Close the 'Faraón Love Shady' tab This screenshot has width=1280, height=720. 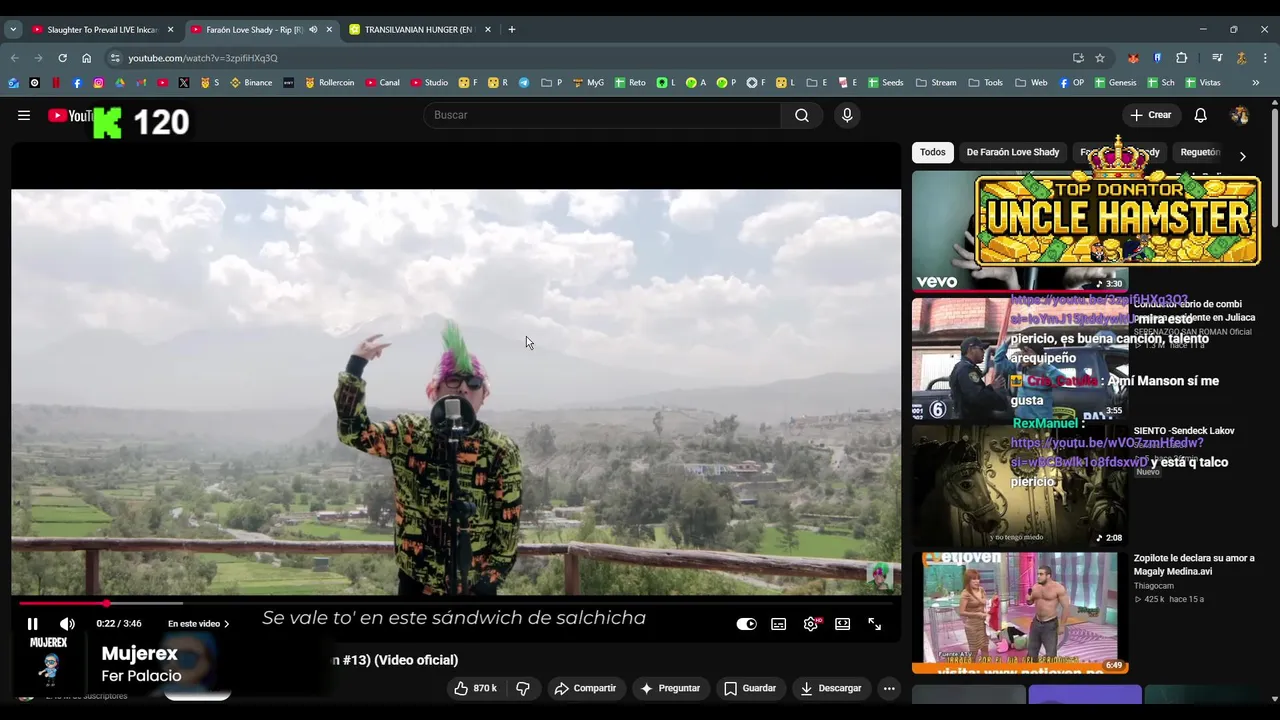[329, 30]
